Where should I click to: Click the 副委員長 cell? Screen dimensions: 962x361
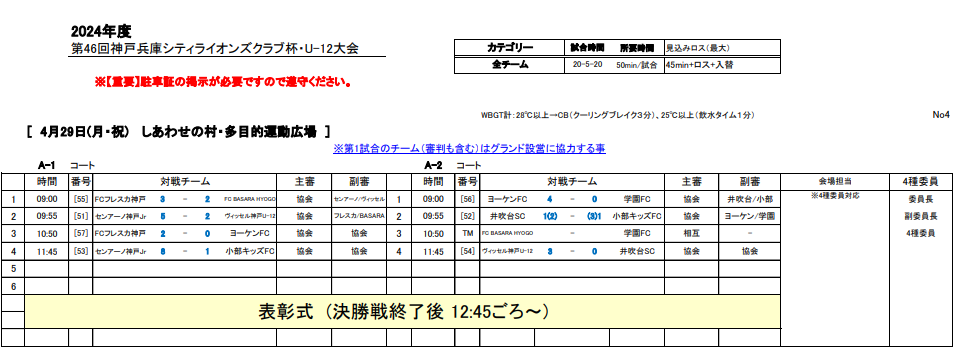922,217
